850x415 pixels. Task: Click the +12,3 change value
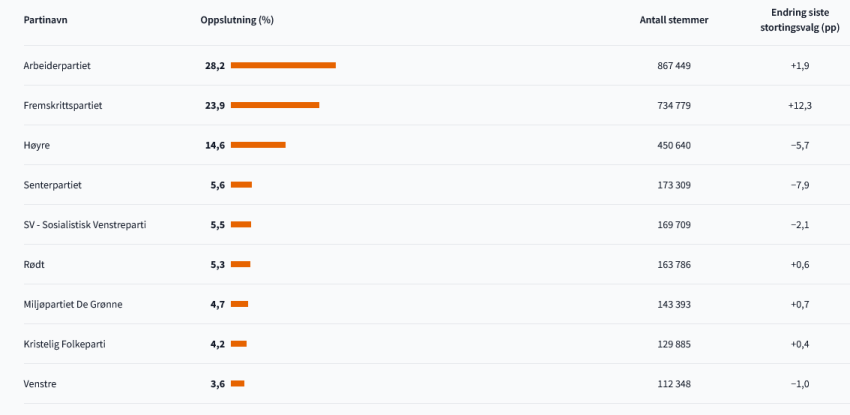tap(799, 105)
